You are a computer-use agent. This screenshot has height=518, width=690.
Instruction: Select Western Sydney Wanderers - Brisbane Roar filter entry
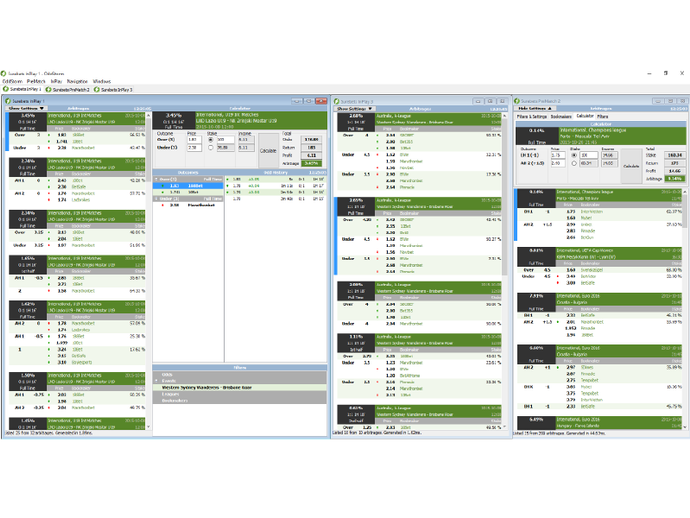(x=240, y=388)
